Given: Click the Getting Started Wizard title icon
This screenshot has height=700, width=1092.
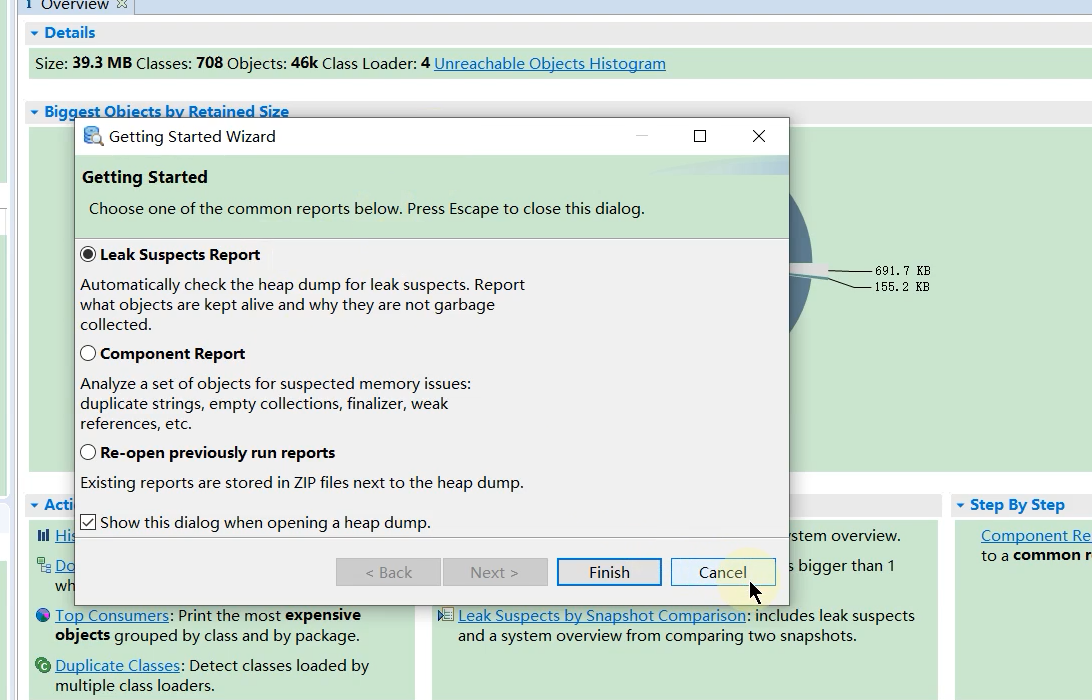Looking at the screenshot, I should 93,136.
